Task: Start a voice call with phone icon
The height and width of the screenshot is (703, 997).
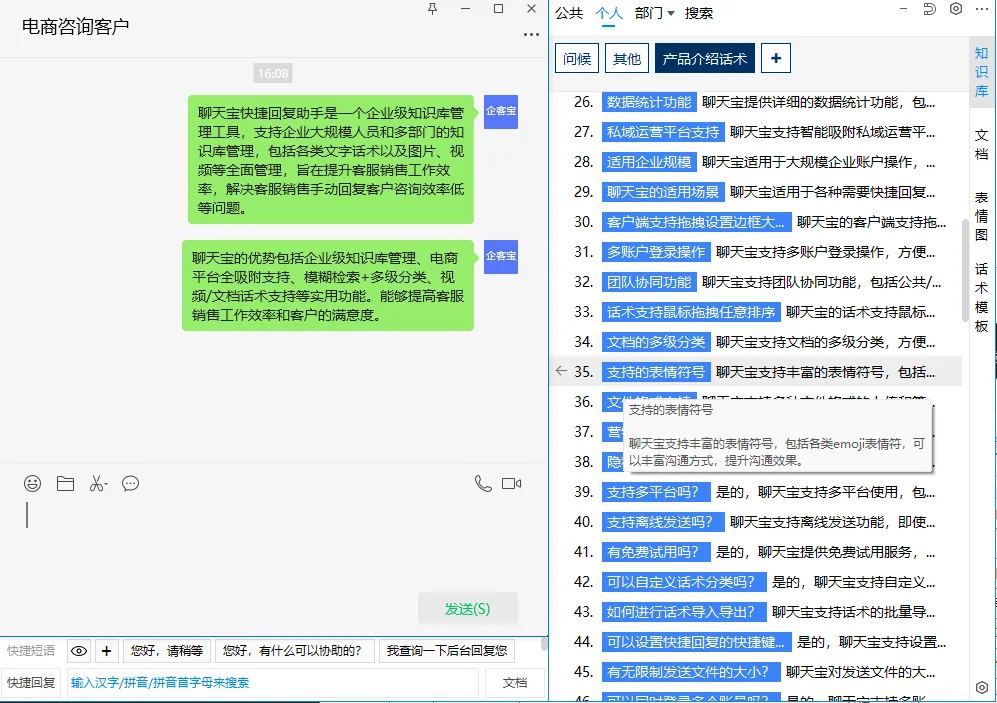Action: pyautogui.click(x=483, y=484)
